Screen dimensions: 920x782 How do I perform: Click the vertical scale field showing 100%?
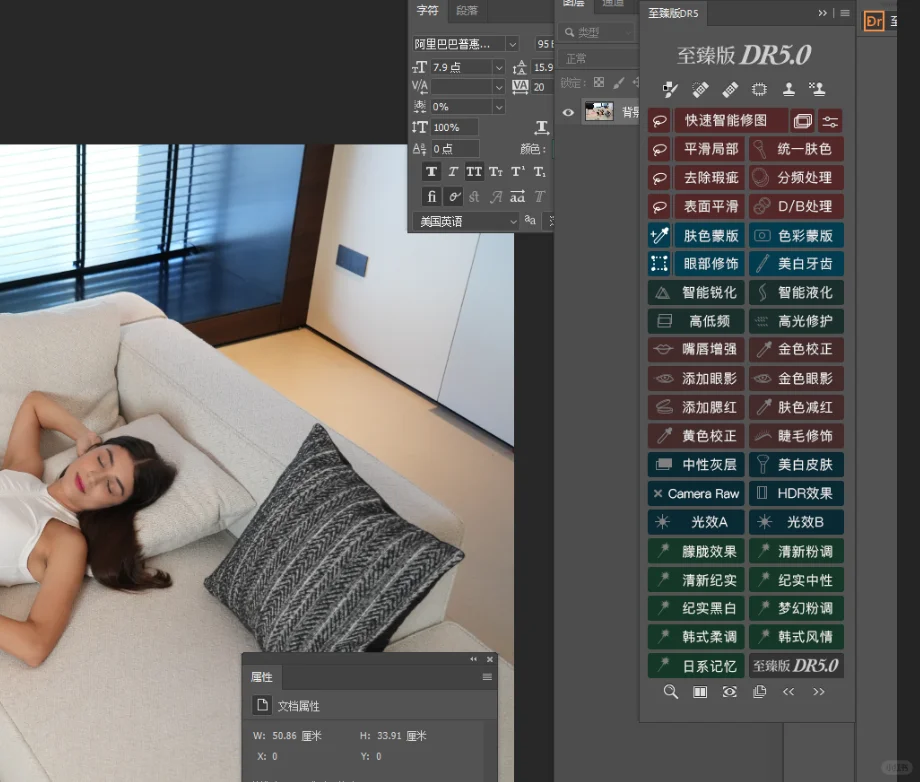pyautogui.click(x=455, y=127)
